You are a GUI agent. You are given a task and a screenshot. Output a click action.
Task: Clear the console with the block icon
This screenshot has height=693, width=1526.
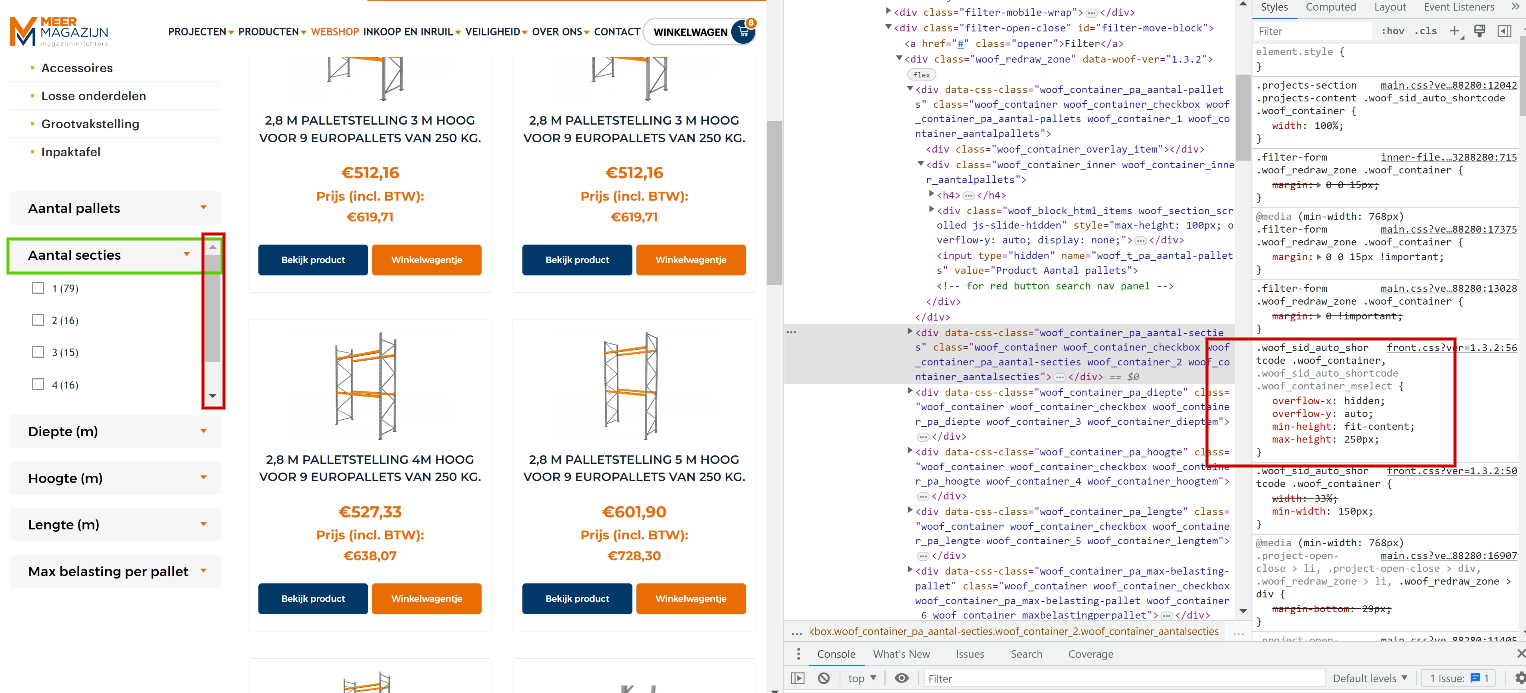(824, 678)
